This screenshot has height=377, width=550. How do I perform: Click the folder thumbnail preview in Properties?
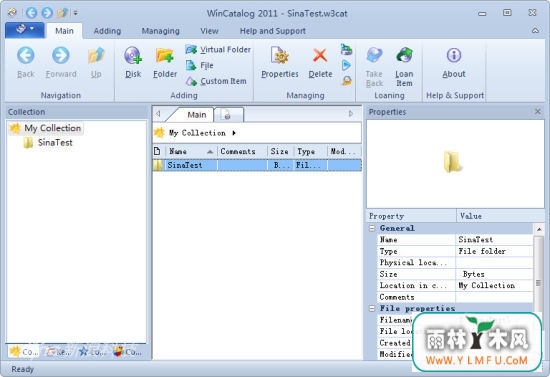(x=452, y=161)
